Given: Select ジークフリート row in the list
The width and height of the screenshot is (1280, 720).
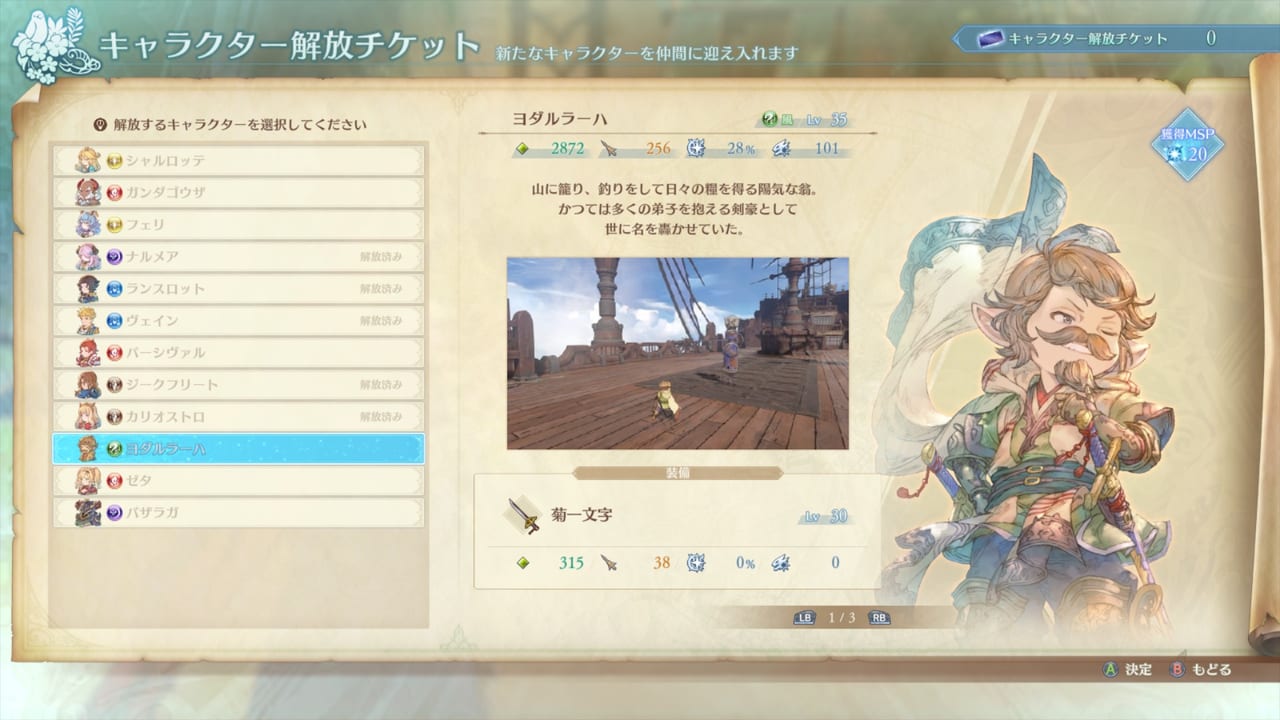Looking at the screenshot, I should pos(238,384).
